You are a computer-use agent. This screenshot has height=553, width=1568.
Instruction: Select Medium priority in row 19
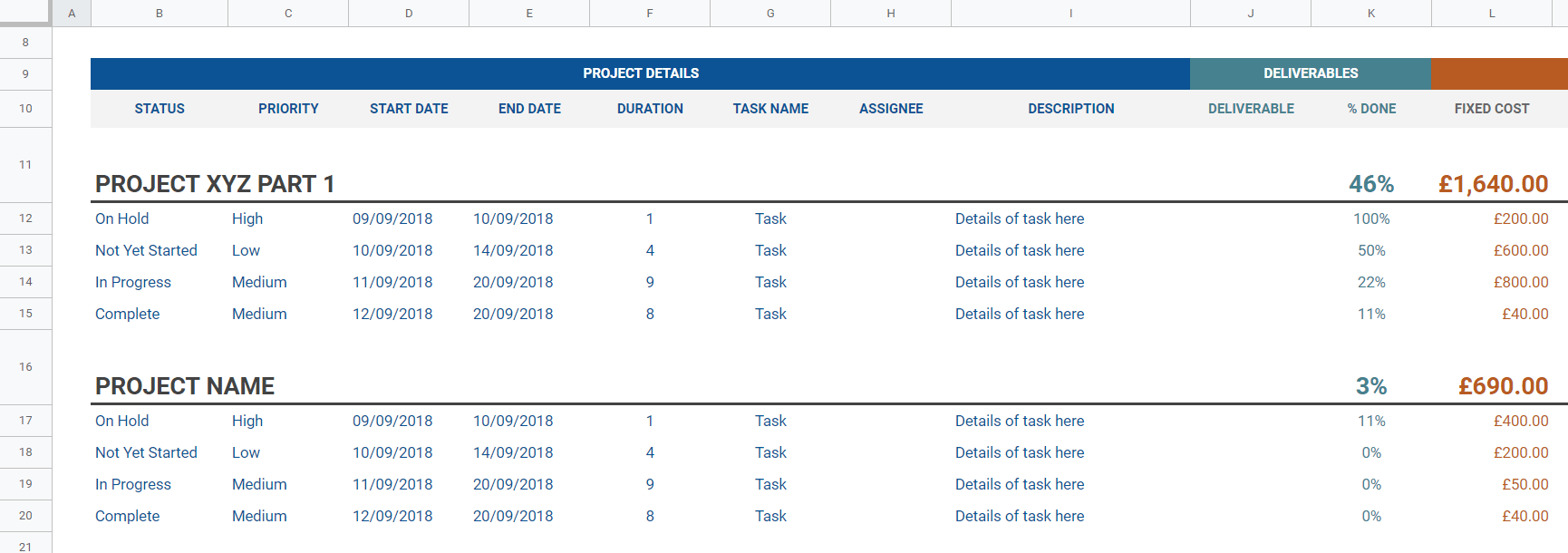point(288,484)
